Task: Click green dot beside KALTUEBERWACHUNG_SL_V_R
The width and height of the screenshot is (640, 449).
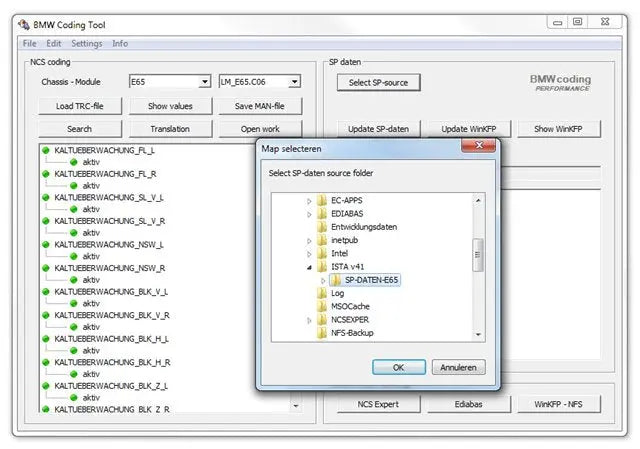Action: [46, 221]
